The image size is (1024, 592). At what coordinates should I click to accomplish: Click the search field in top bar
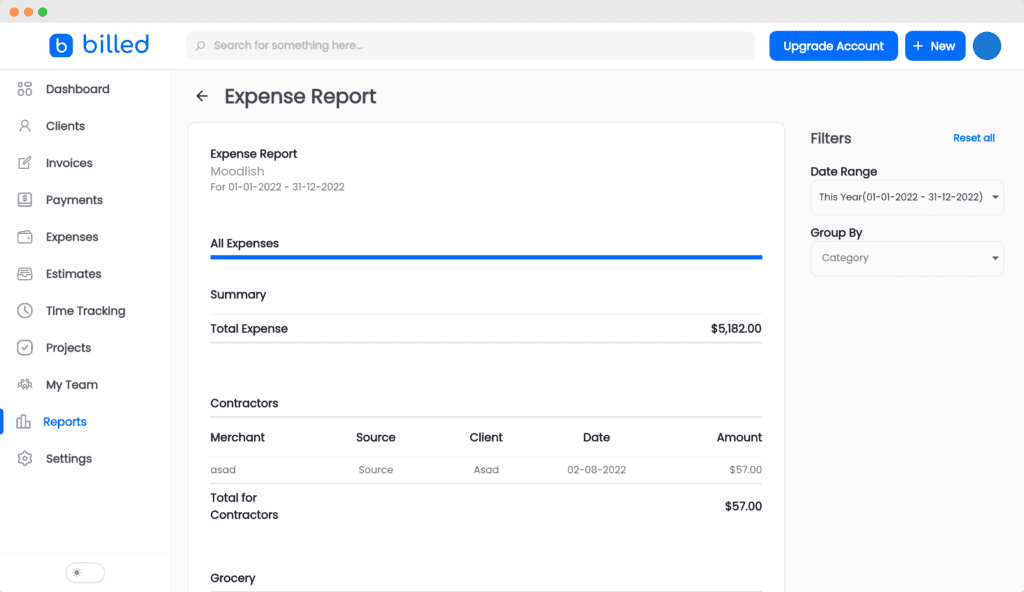(470, 45)
